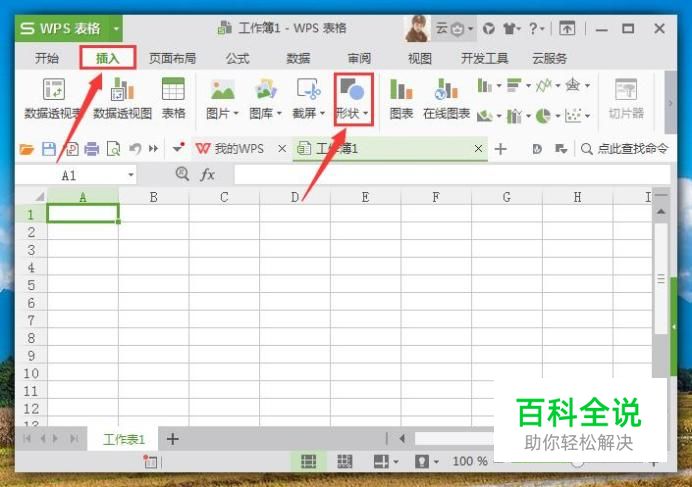Open the 形状 shapes menu
The width and height of the screenshot is (692, 487).
[x=352, y=99]
